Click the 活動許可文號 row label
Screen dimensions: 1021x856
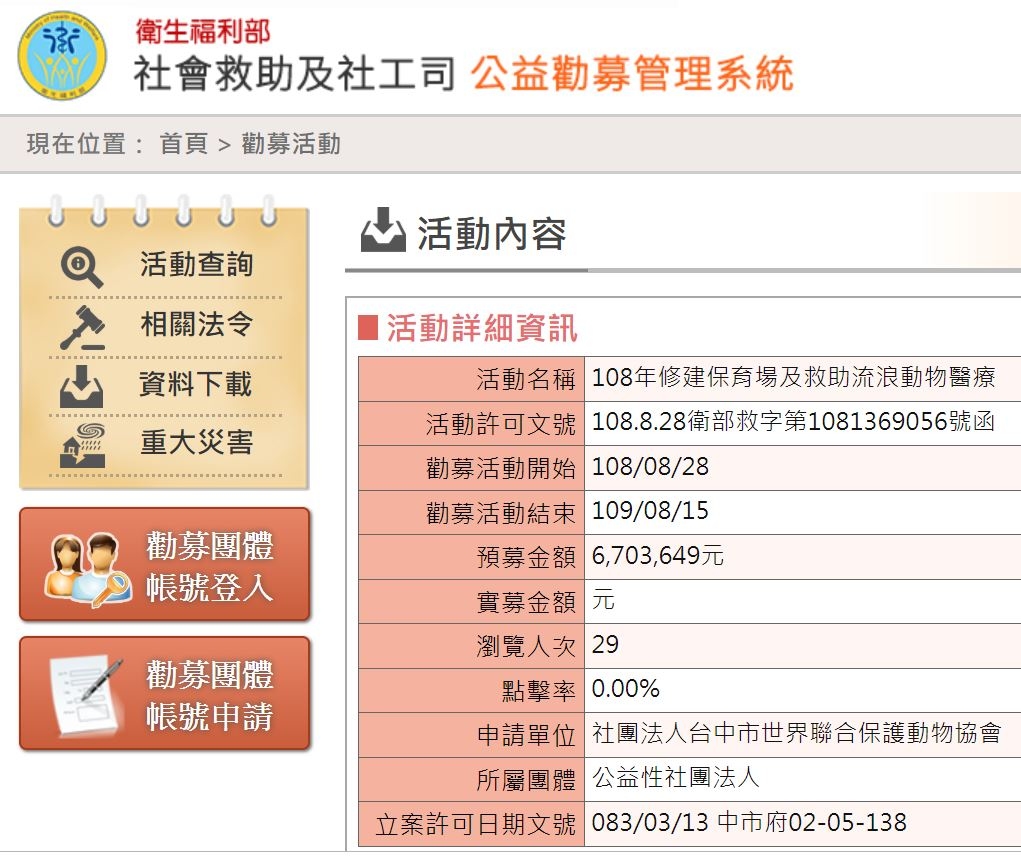[501, 424]
